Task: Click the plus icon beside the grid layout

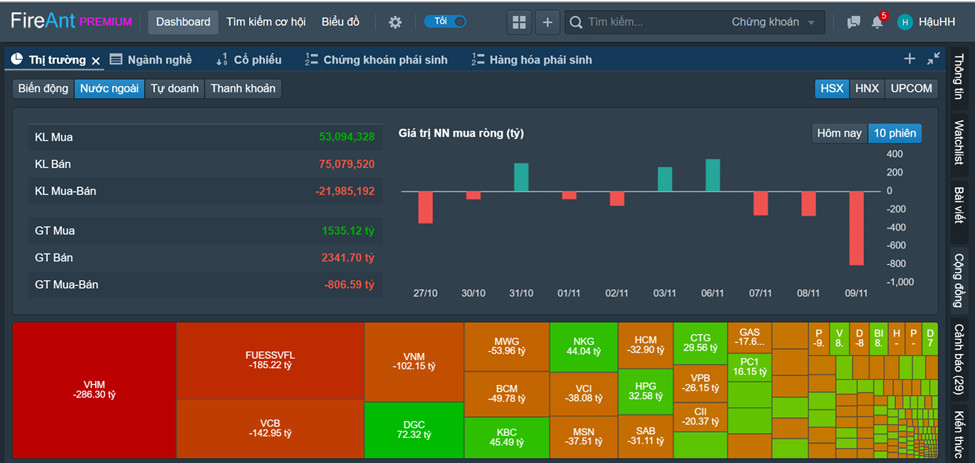Action: click(547, 22)
